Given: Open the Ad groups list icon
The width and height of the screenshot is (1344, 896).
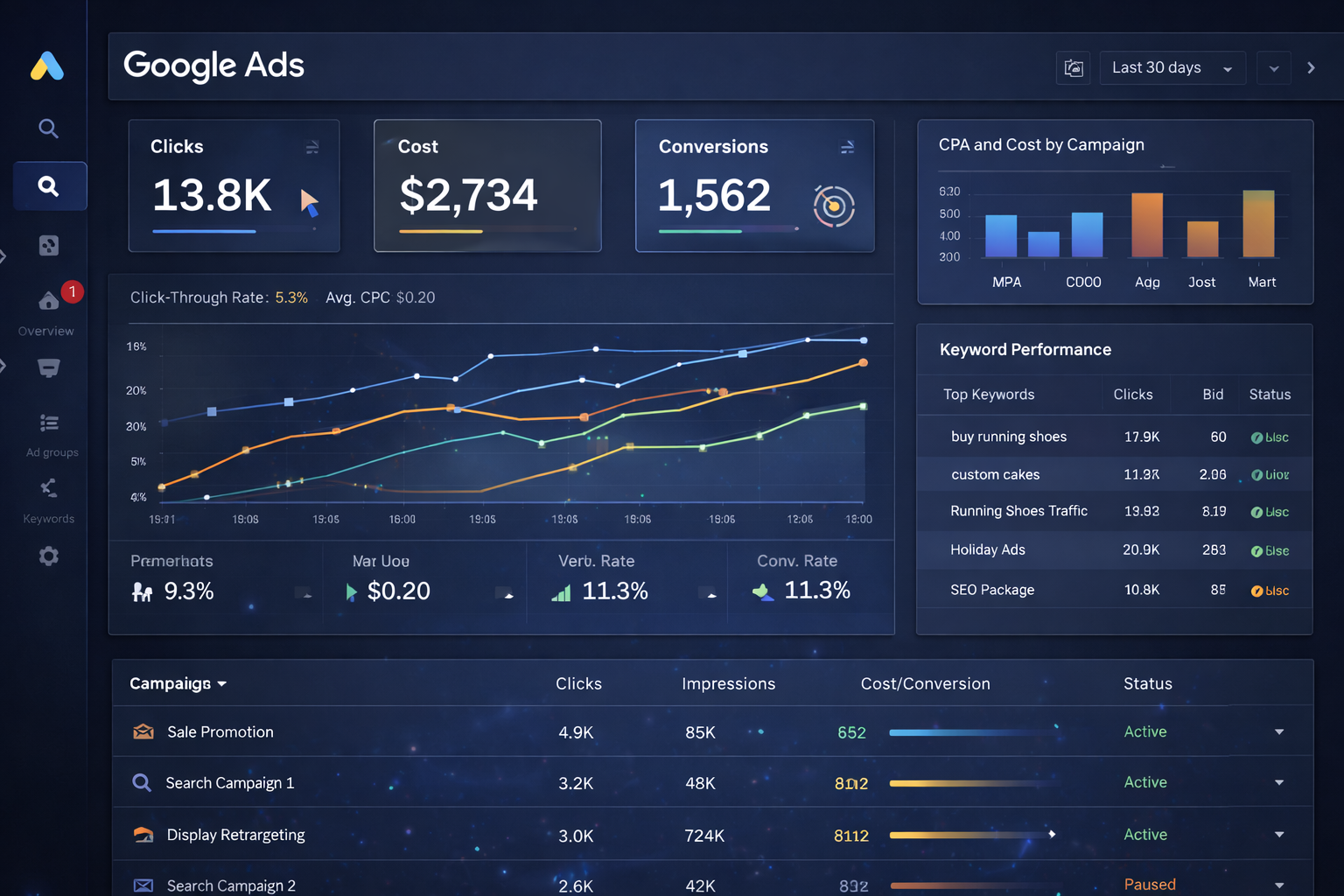Looking at the screenshot, I should click(49, 423).
